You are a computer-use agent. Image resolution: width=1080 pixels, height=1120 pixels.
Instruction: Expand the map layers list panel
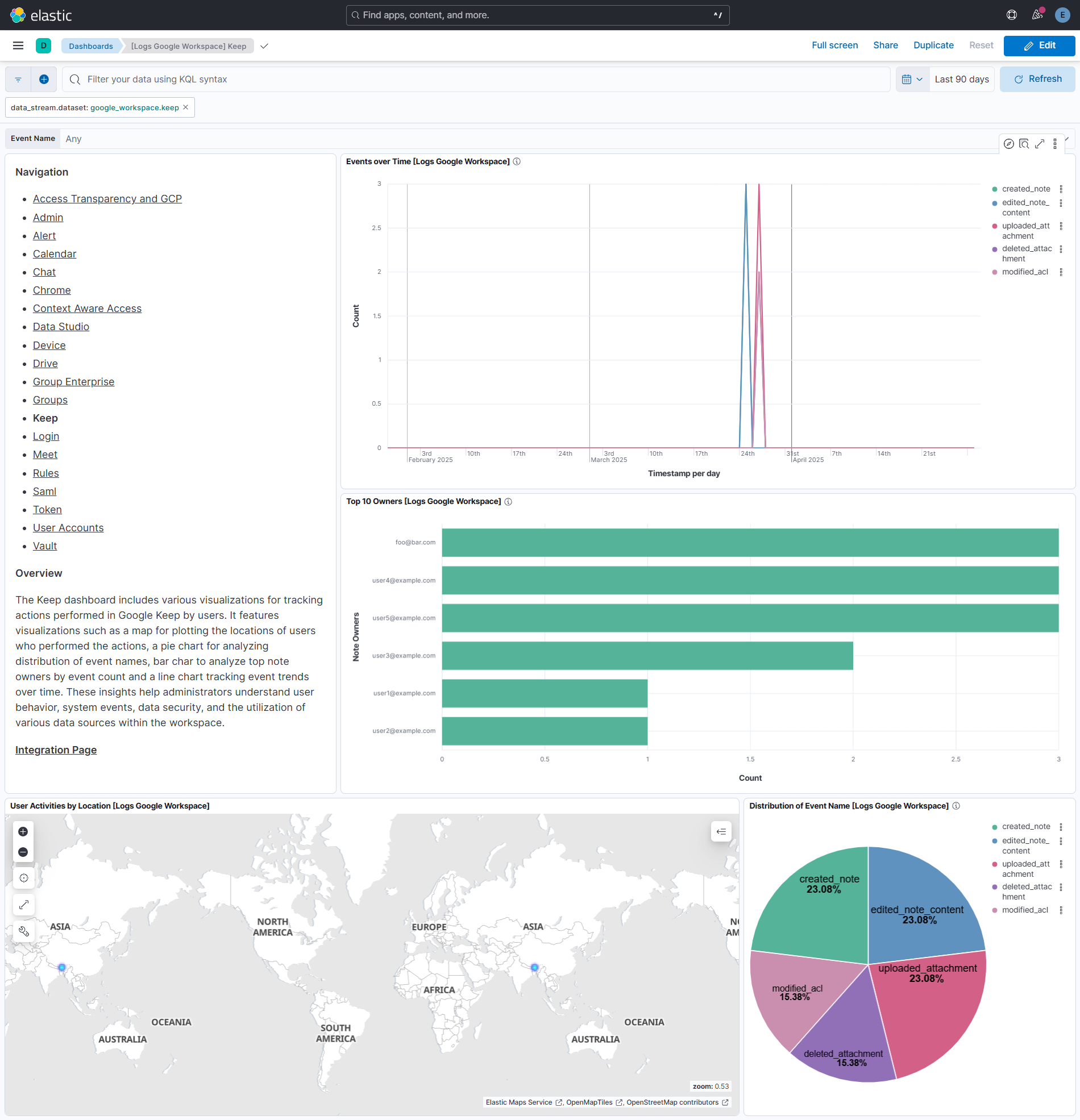tap(721, 831)
